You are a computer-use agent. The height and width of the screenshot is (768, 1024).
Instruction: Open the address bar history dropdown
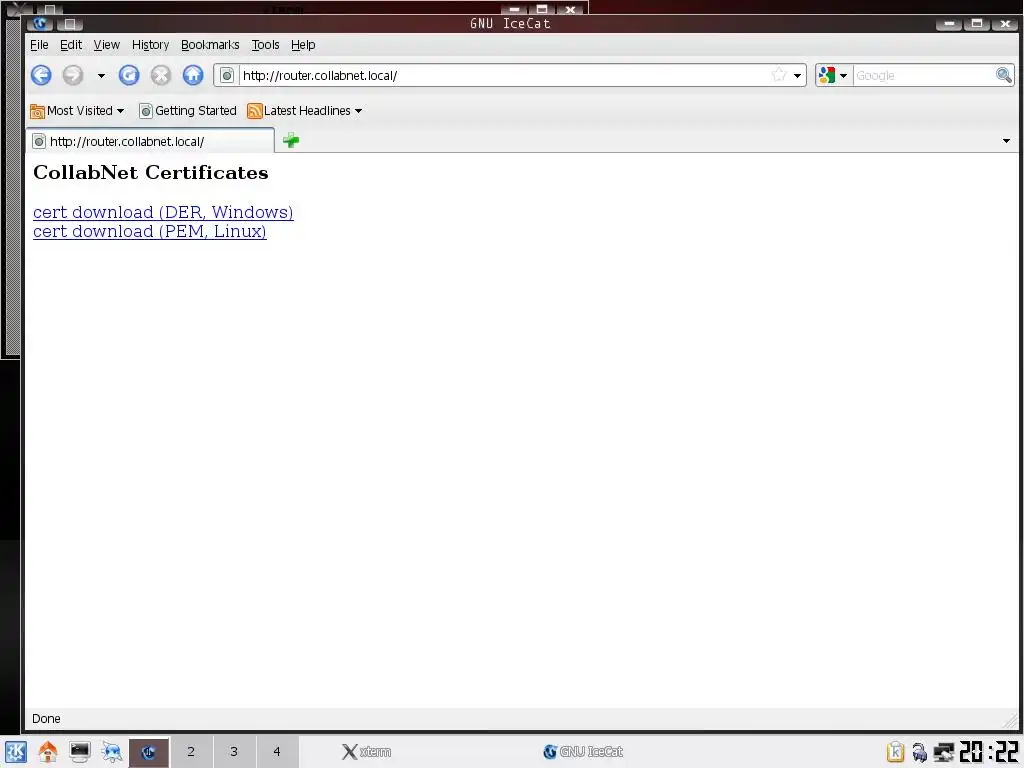point(797,76)
